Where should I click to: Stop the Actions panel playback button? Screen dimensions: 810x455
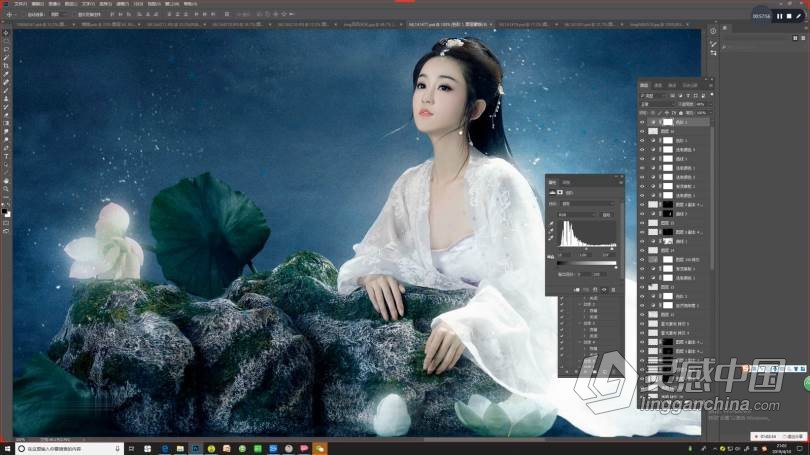tap(566, 372)
